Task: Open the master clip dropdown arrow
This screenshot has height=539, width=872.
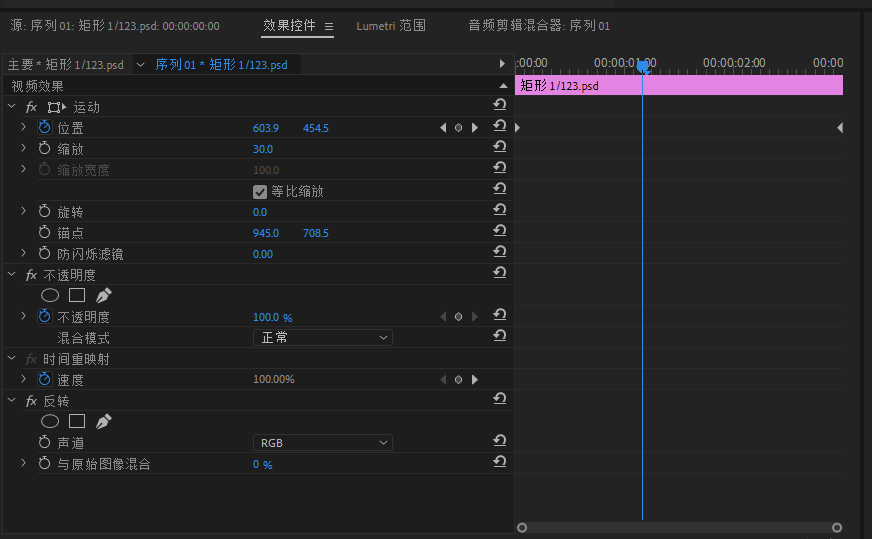Action: (x=141, y=65)
